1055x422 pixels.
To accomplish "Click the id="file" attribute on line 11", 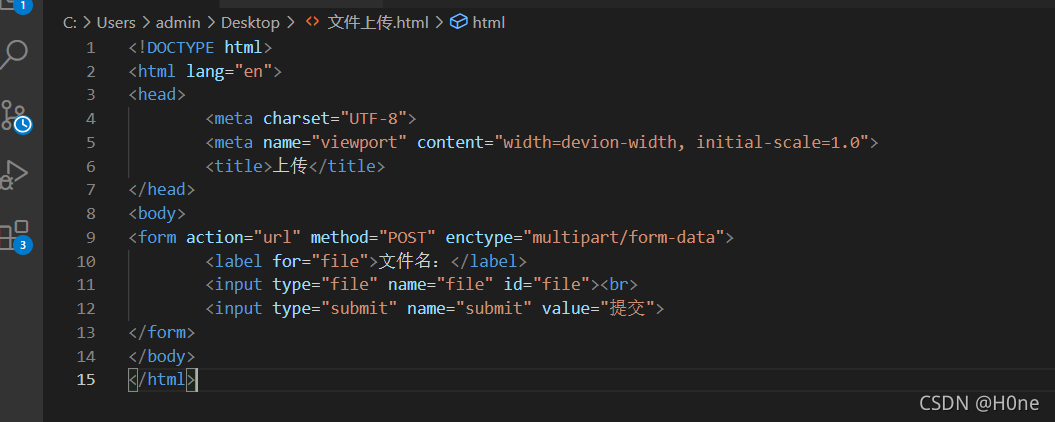I will pyautogui.click(x=546, y=285).
